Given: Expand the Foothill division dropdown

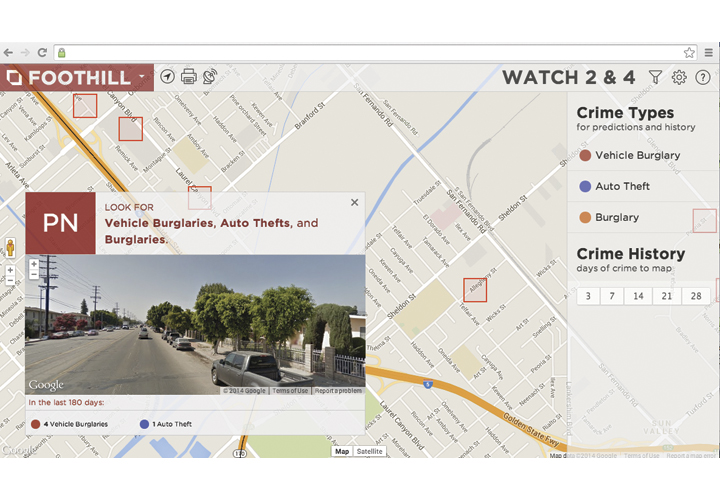Looking at the screenshot, I should pos(142,77).
